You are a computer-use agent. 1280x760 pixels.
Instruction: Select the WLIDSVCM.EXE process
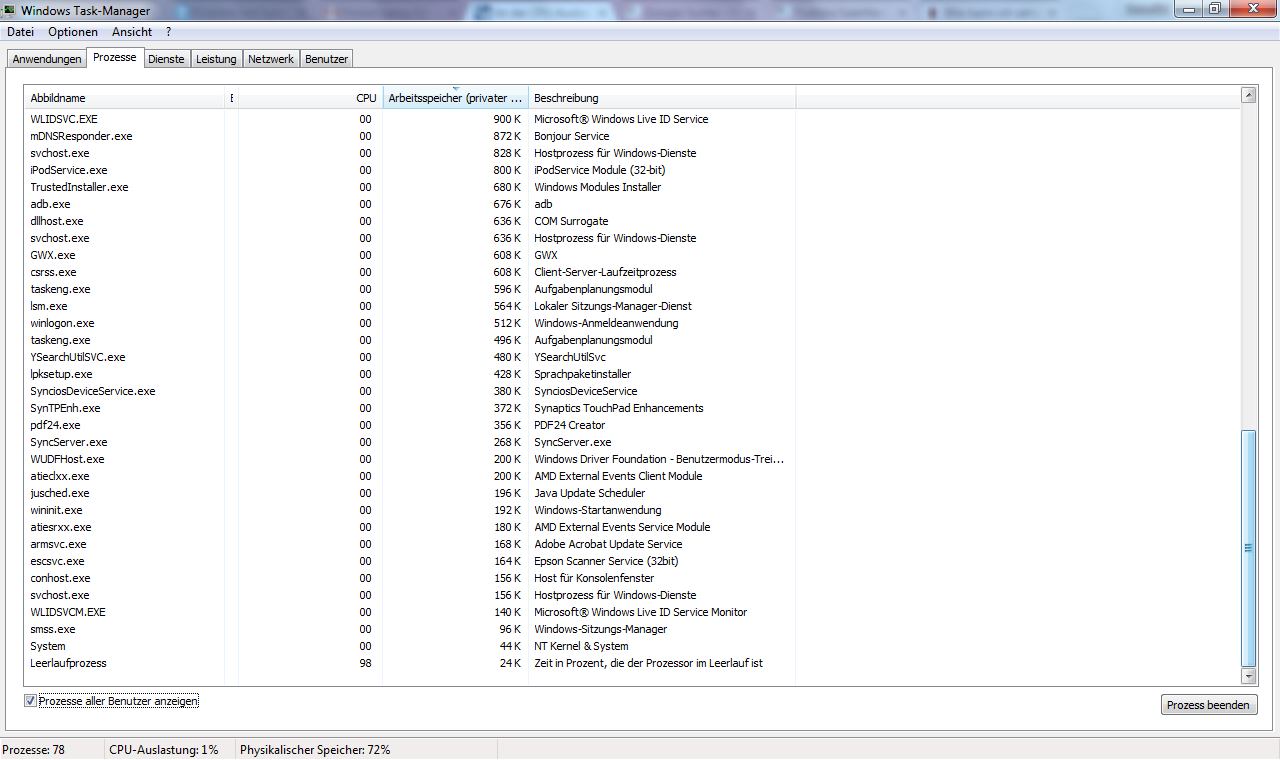click(68, 612)
